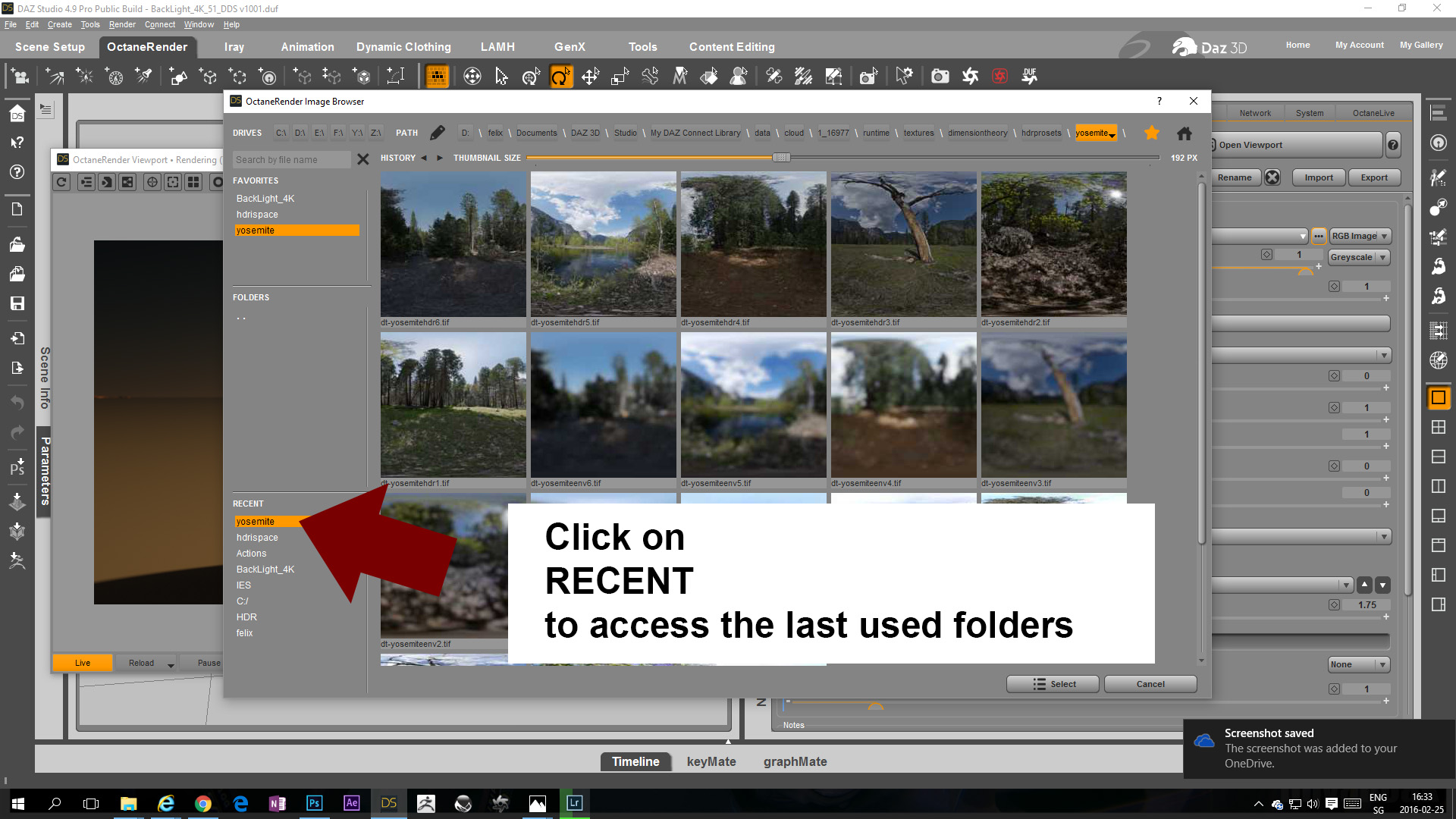Click the help question mark beside Open Viewport
This screenshot has width=1456, height=819.
(1393, 145)
